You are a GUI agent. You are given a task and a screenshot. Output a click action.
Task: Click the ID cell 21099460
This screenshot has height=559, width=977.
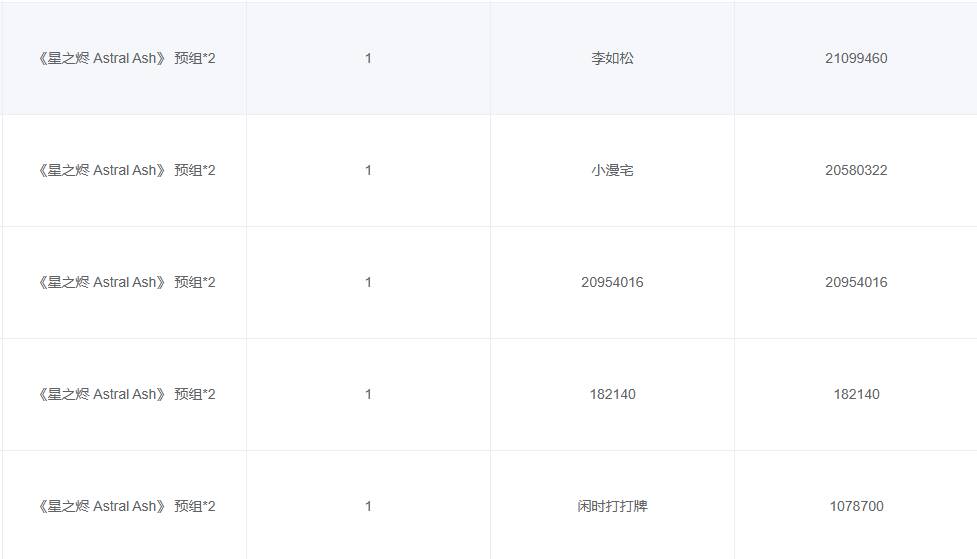855,58
